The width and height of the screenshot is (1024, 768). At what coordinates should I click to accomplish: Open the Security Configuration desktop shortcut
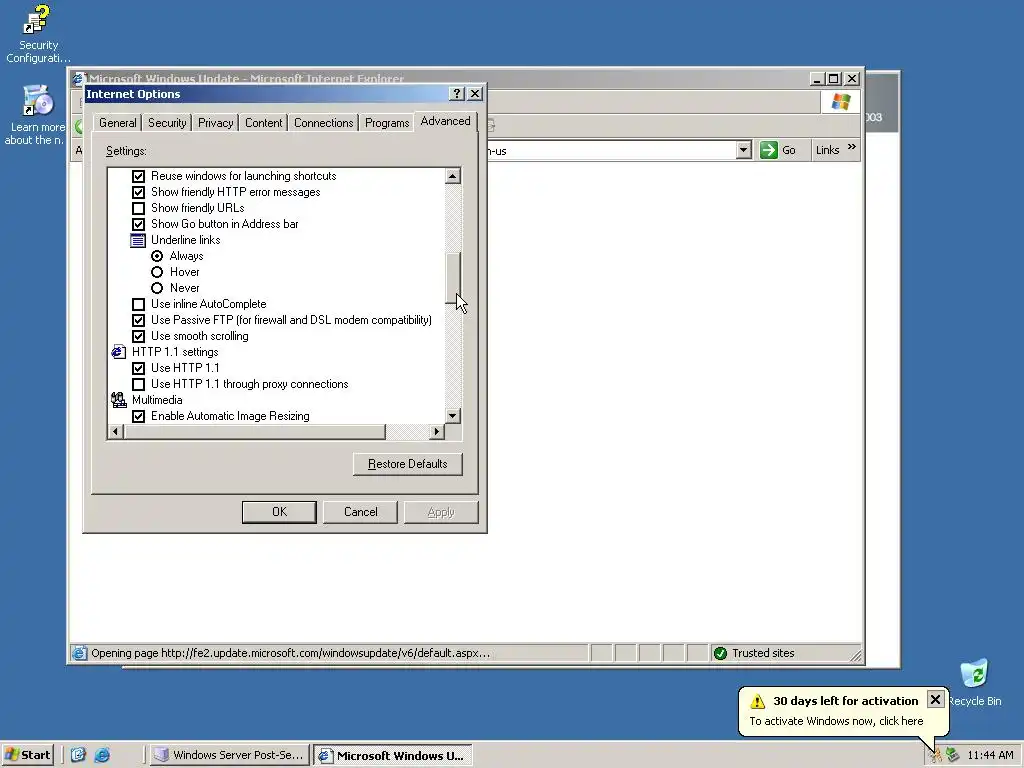click(38, 34)
